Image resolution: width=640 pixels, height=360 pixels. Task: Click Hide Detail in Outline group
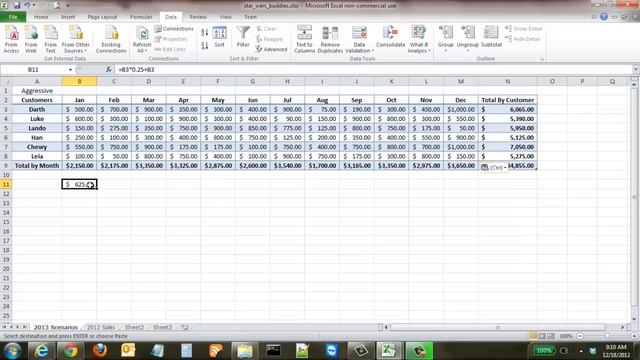pos(523,39)
